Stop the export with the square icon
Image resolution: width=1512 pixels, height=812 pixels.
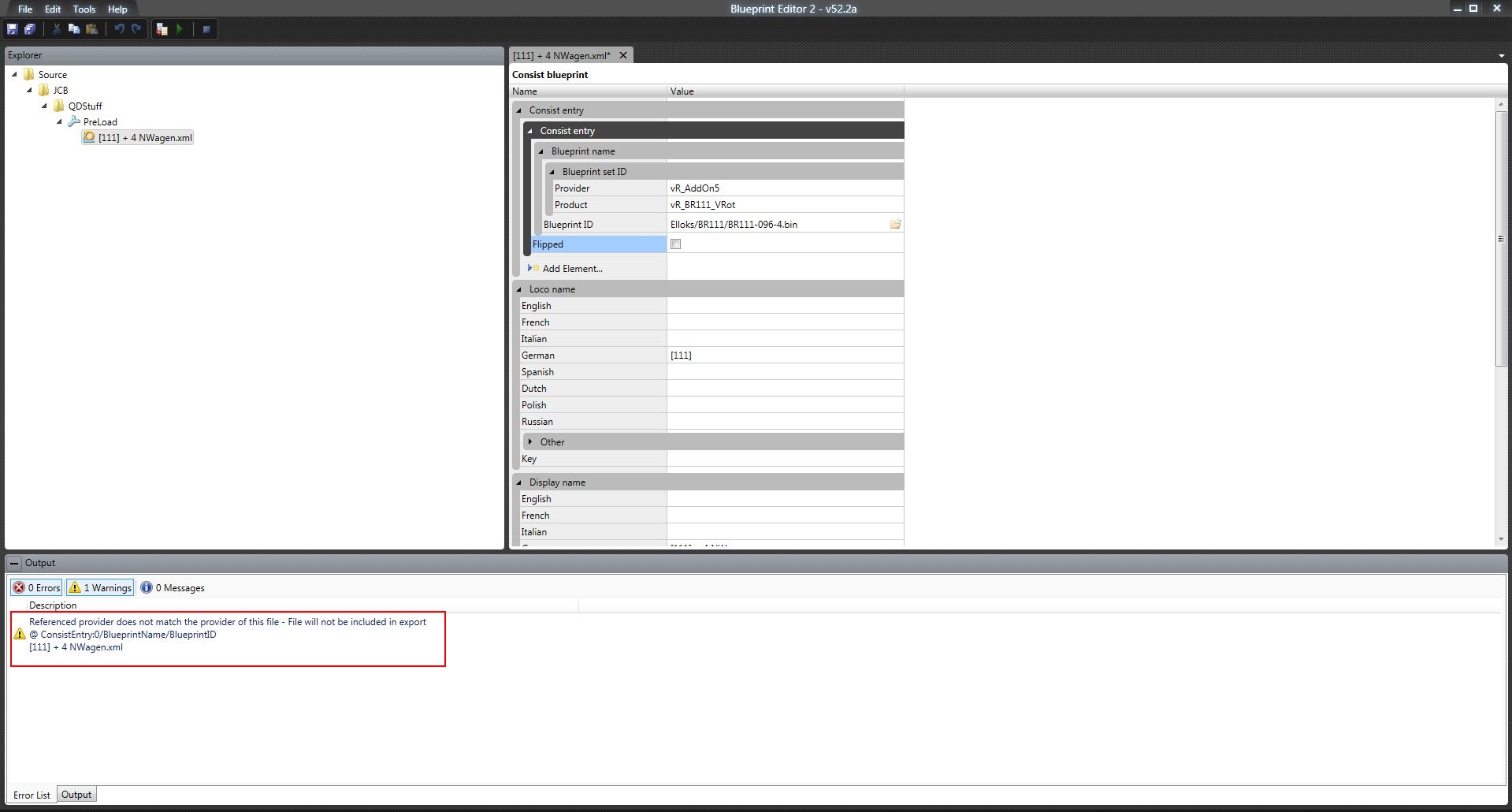(x=206, y=29)
